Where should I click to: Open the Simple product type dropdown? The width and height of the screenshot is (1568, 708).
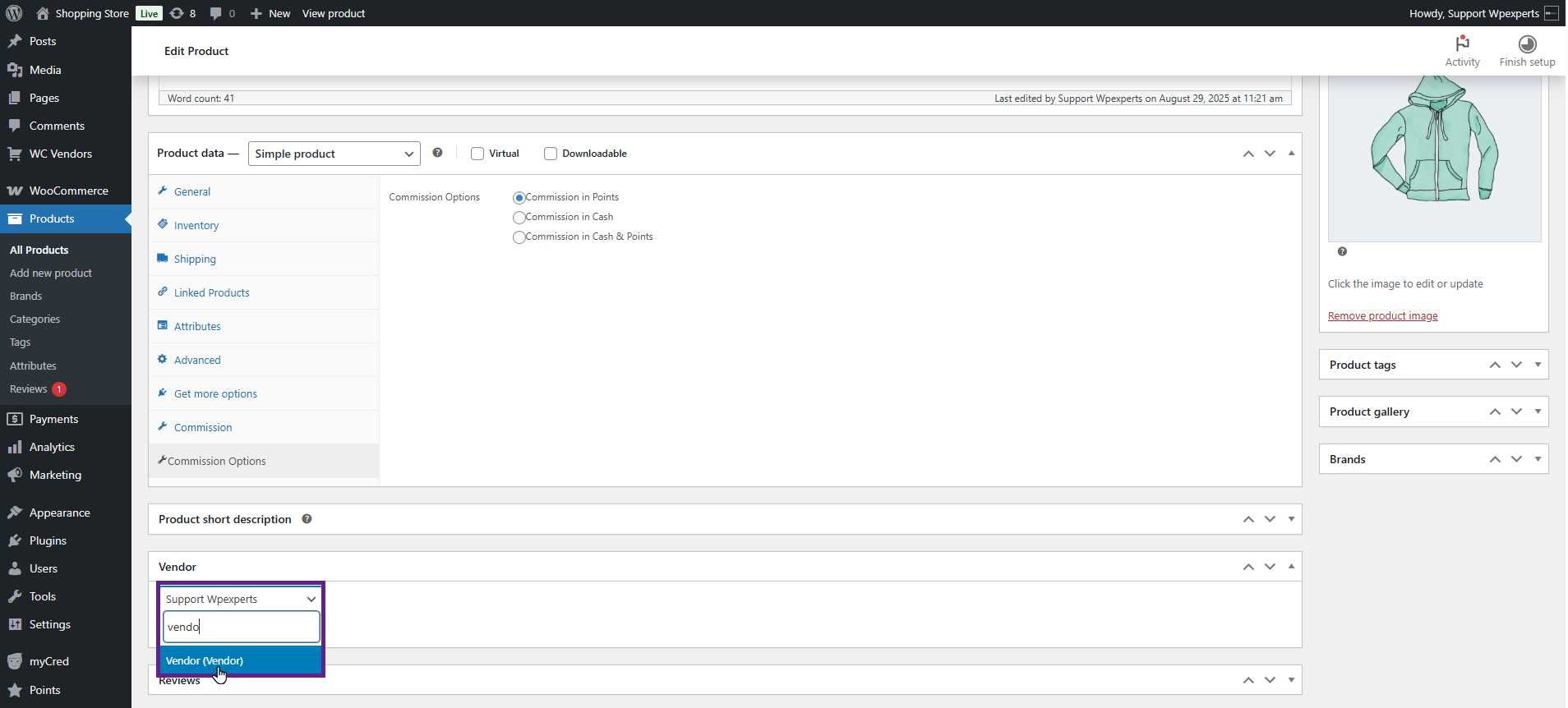[334, 154]
